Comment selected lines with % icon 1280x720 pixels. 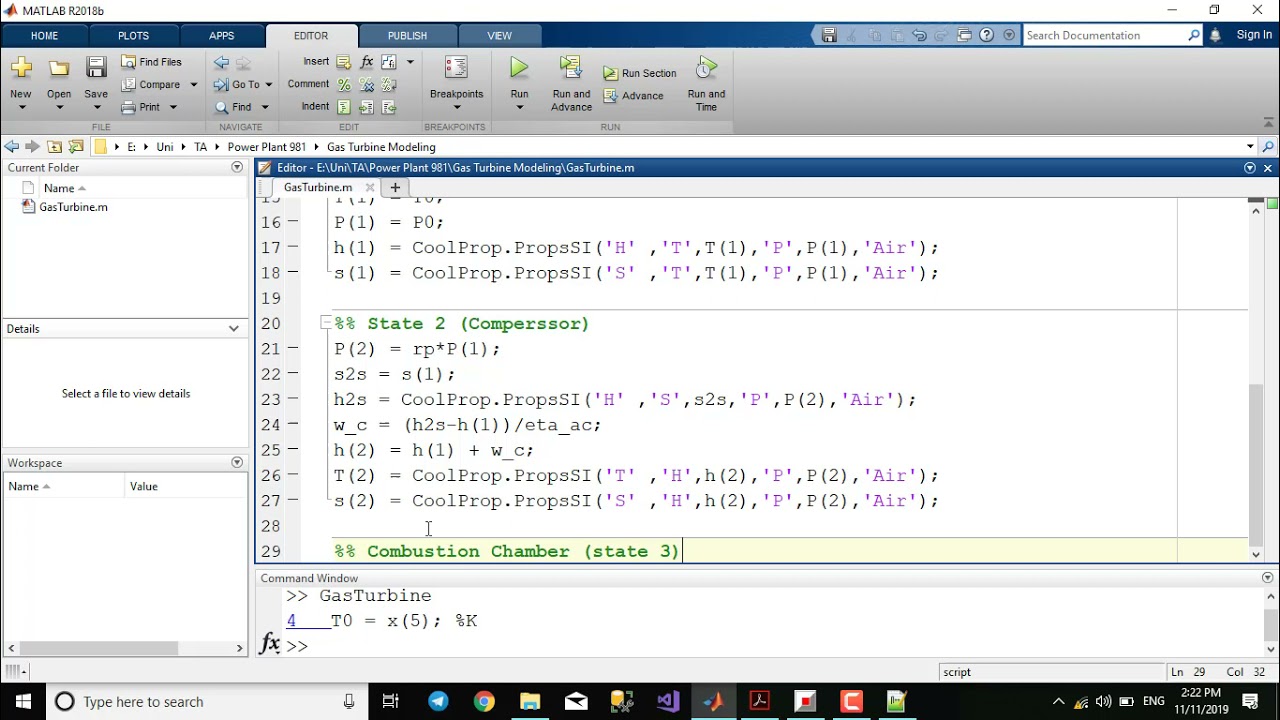click(344, 85)
